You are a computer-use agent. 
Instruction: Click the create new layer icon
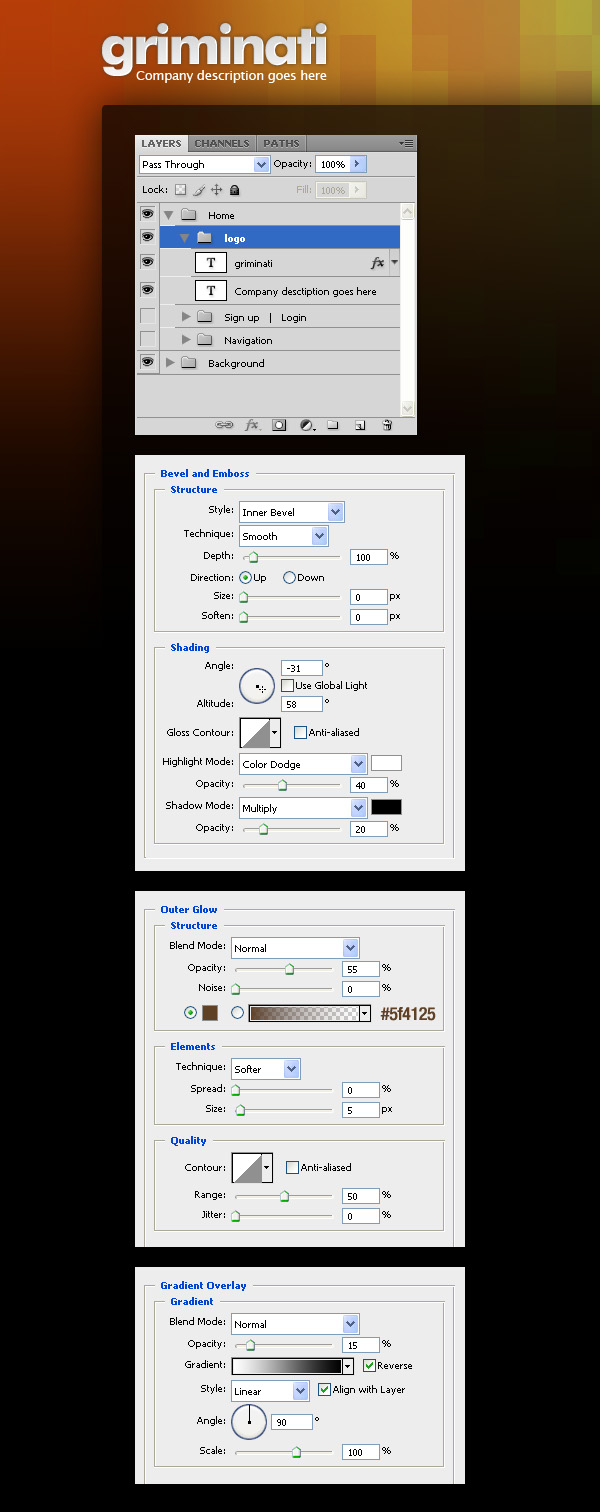[360, 424]
